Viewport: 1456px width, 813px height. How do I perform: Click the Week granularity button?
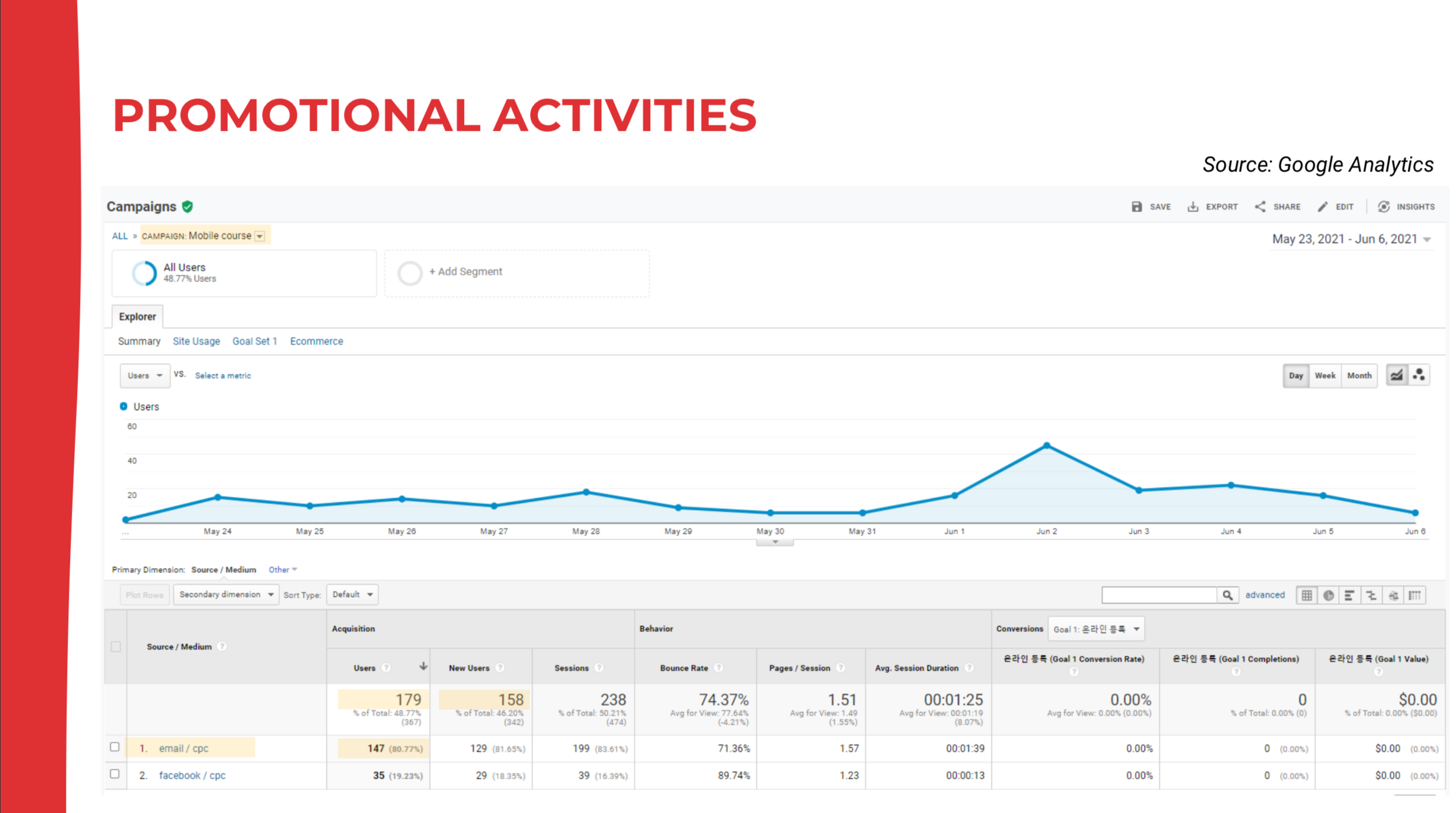click(1325, 375)
